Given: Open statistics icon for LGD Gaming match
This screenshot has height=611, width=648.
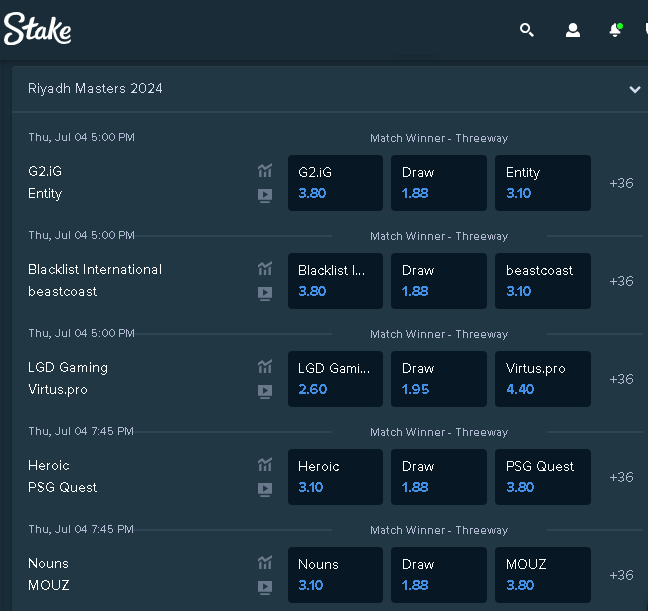Looking at the screenshot, I should 265,366.
